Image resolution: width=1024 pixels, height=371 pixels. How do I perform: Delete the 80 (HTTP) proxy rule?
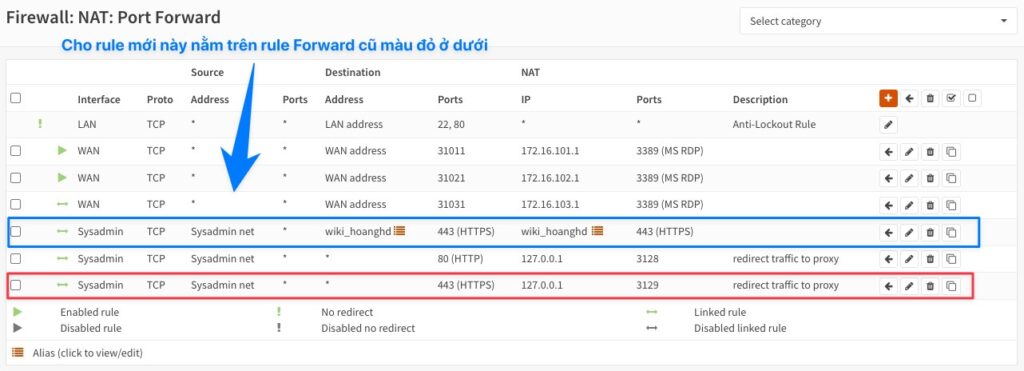(x=931, y=259)
